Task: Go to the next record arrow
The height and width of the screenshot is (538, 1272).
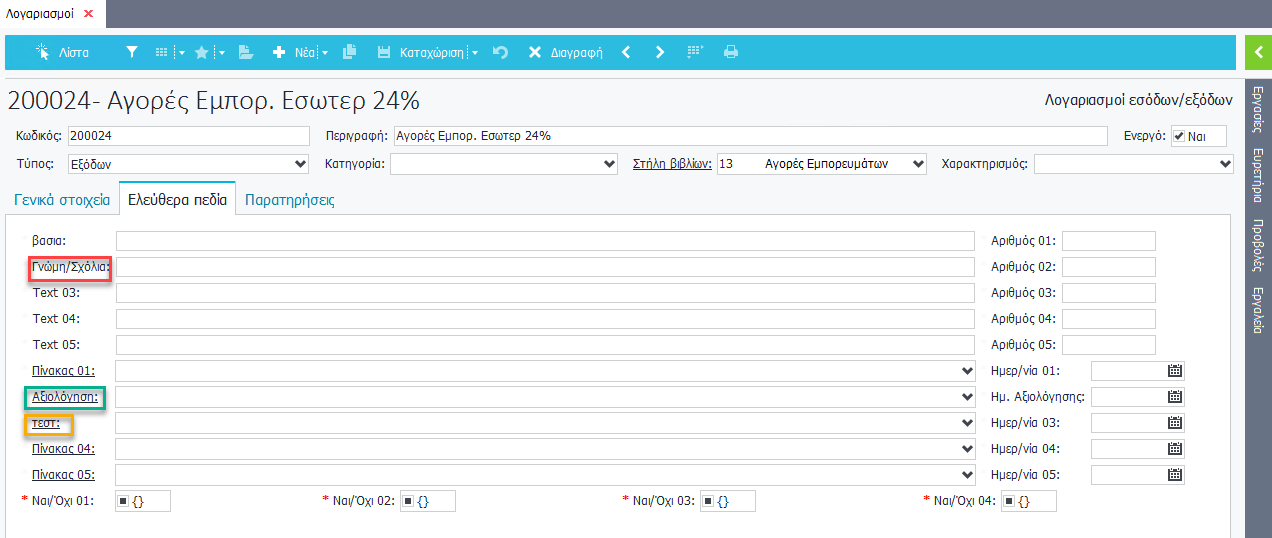Action: [x=660, y=52]
